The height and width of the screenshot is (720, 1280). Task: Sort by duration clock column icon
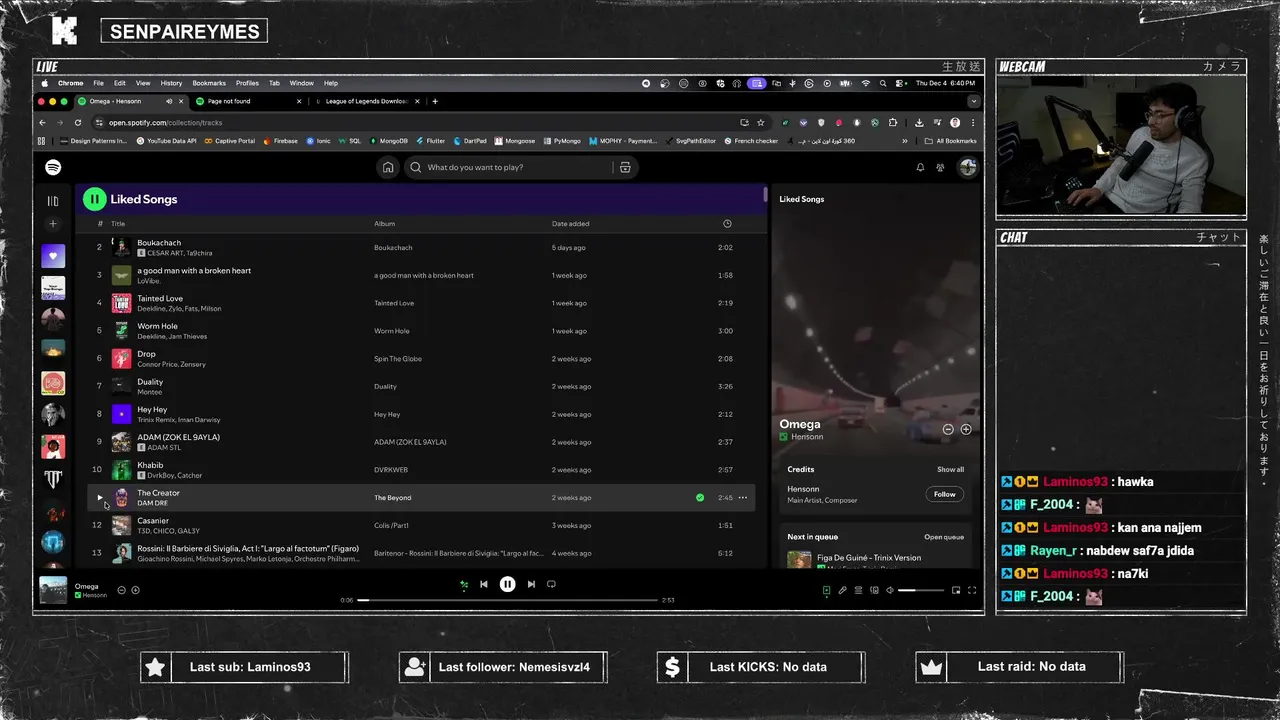(727, 224)
